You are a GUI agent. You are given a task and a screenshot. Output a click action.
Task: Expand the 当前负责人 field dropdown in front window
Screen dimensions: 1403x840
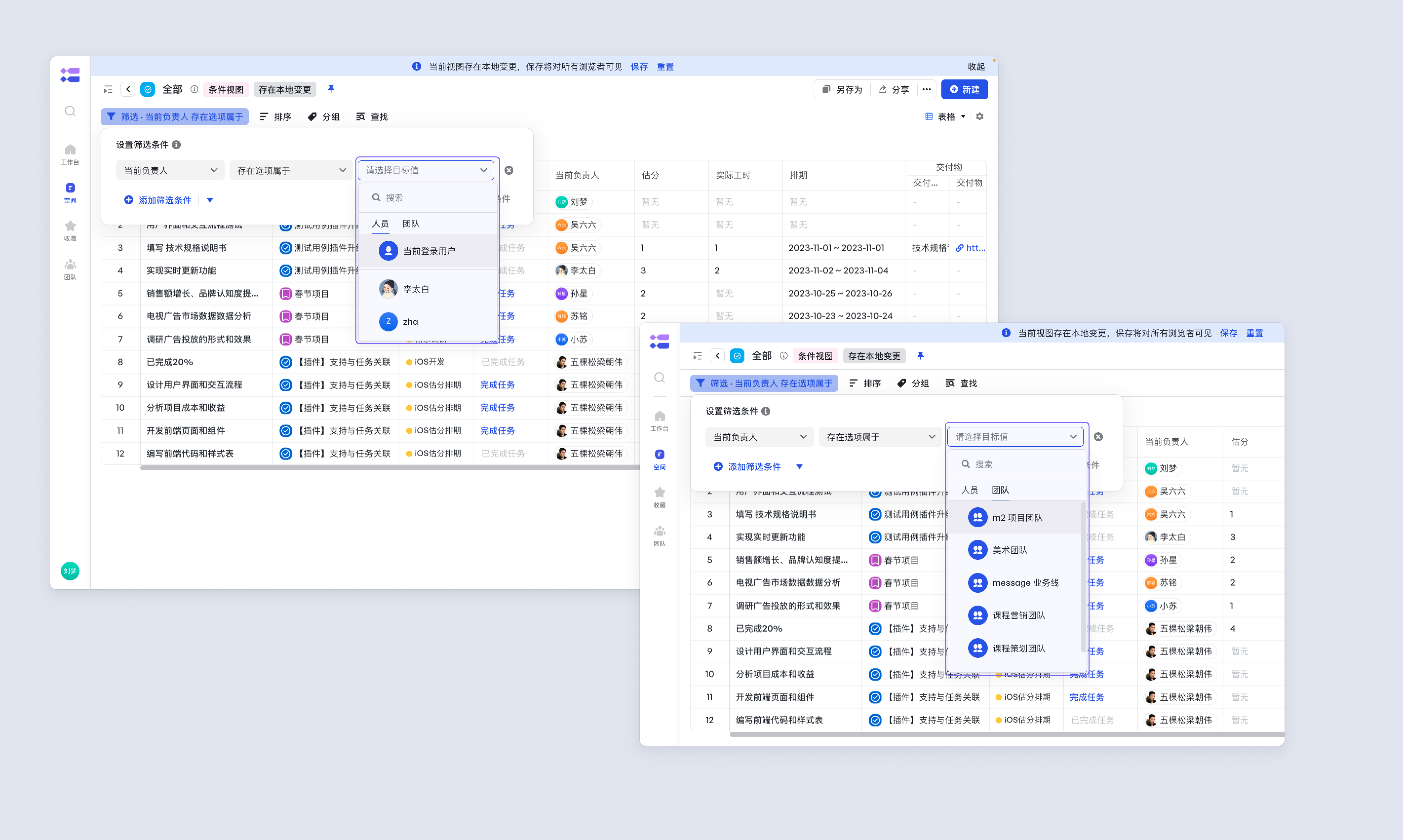point(760,437)
